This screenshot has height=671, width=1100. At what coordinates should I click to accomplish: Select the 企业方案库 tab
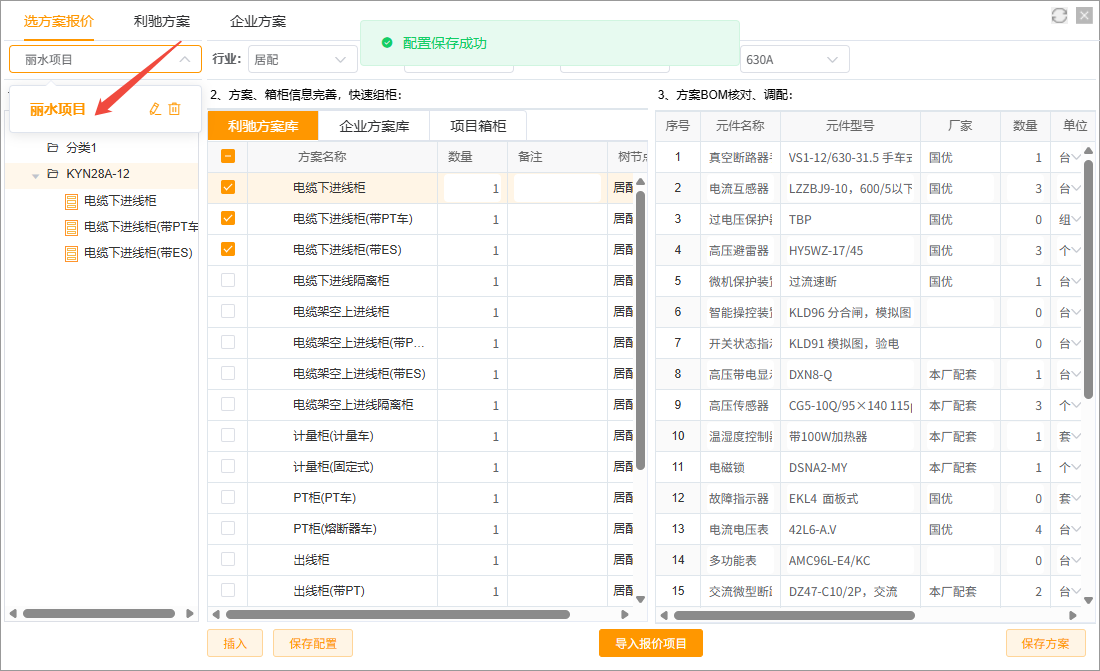tap(374, 126)
